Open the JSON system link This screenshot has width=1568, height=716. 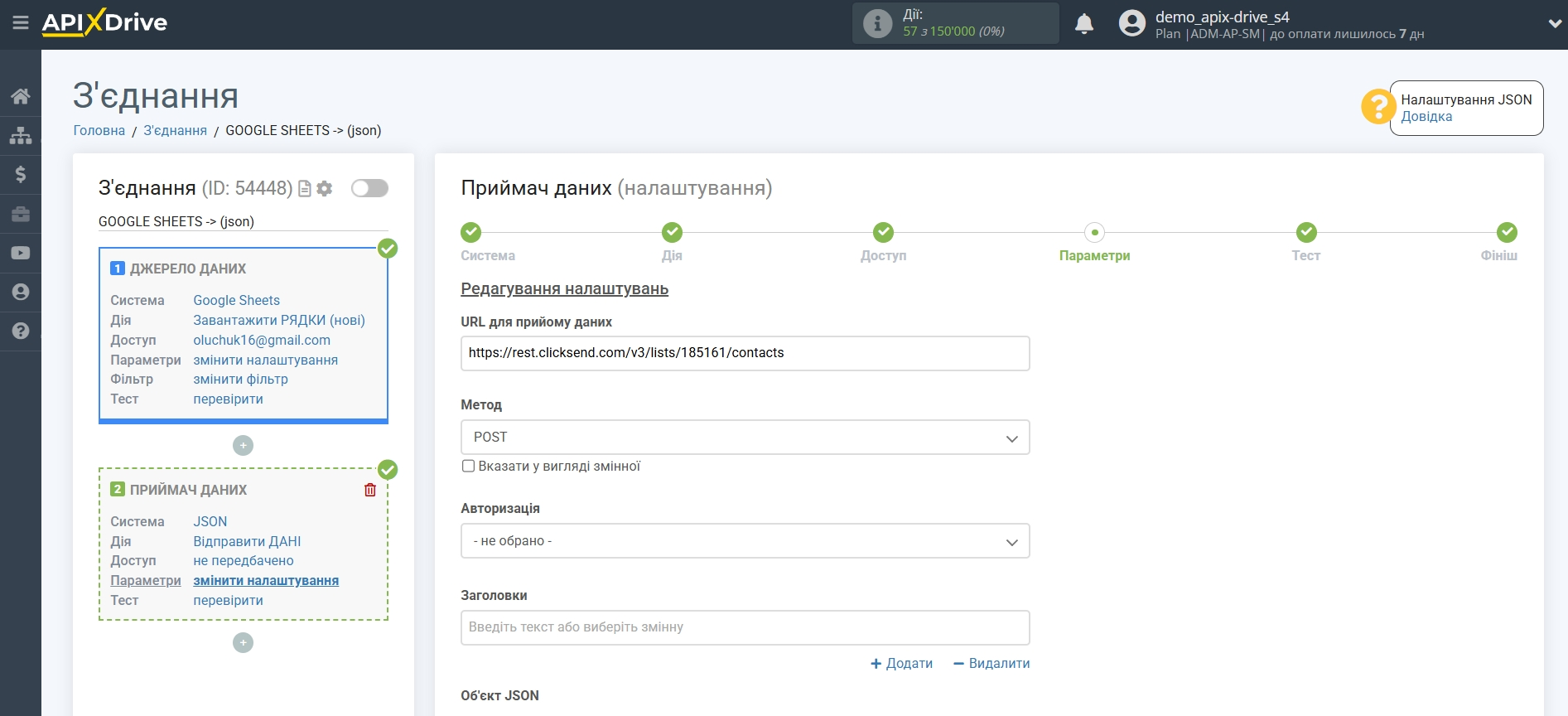click(x=210, y=521)
